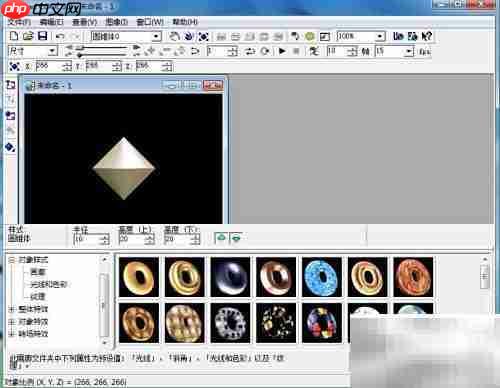This screenshot has height=388, width=500.
Task: Open the 图像(I) menu
Action: point(117,22)
